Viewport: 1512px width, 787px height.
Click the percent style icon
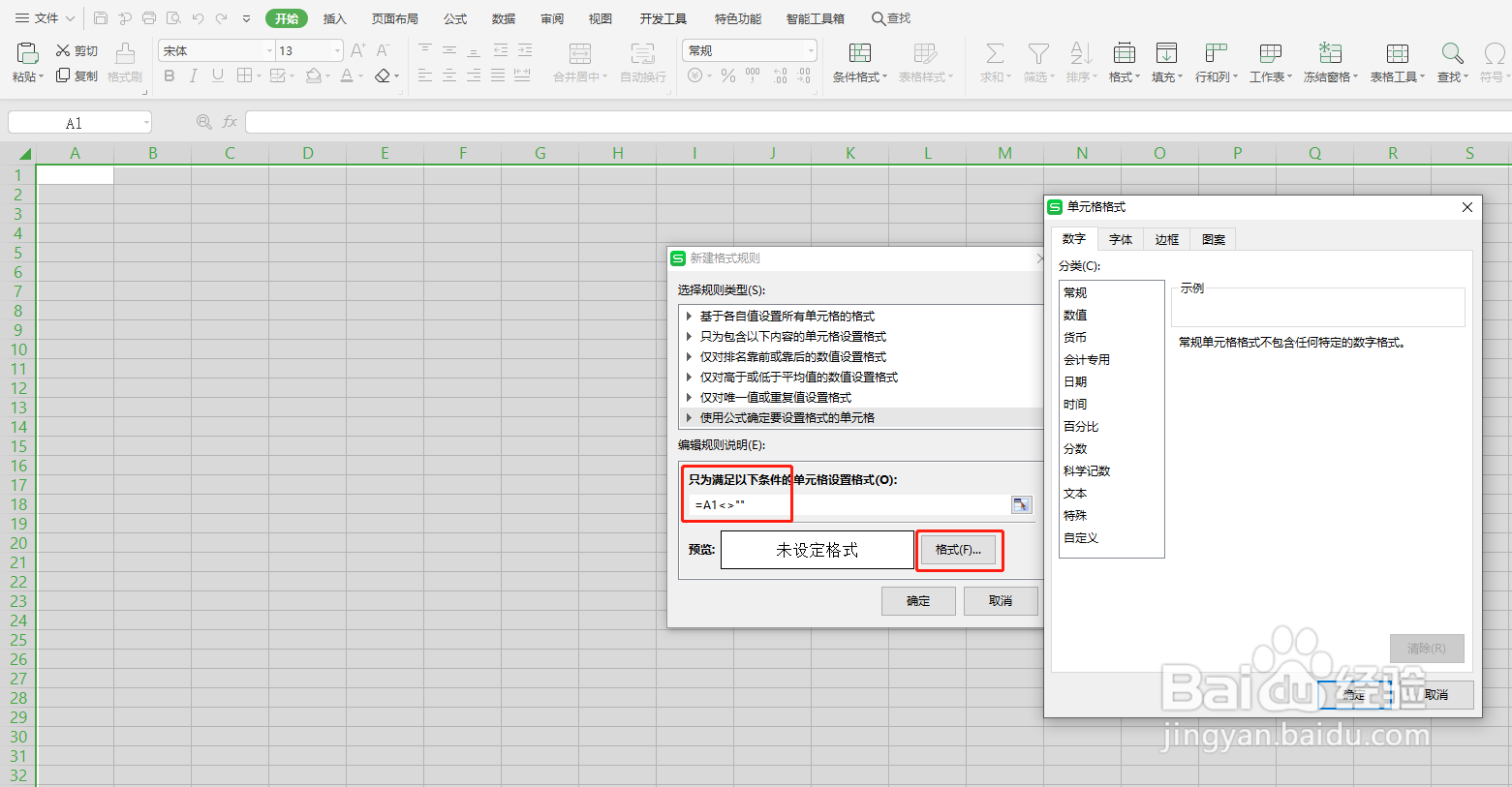[728, 76]
